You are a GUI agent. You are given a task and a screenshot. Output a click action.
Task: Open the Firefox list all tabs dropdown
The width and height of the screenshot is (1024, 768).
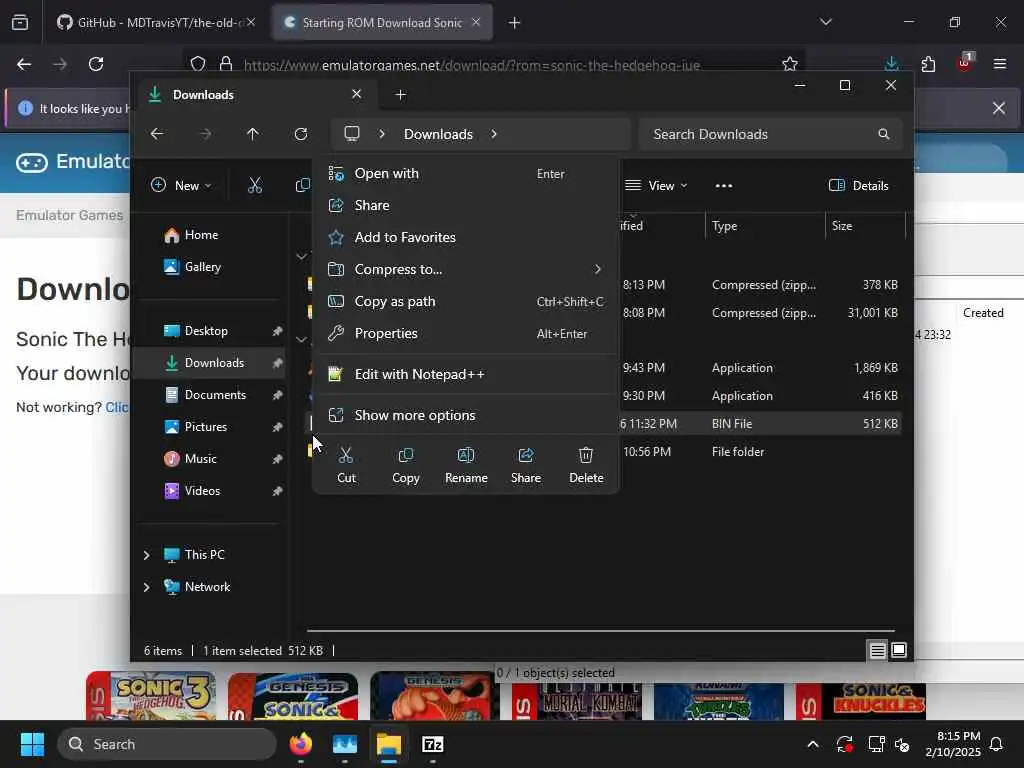tap(825, 22)
